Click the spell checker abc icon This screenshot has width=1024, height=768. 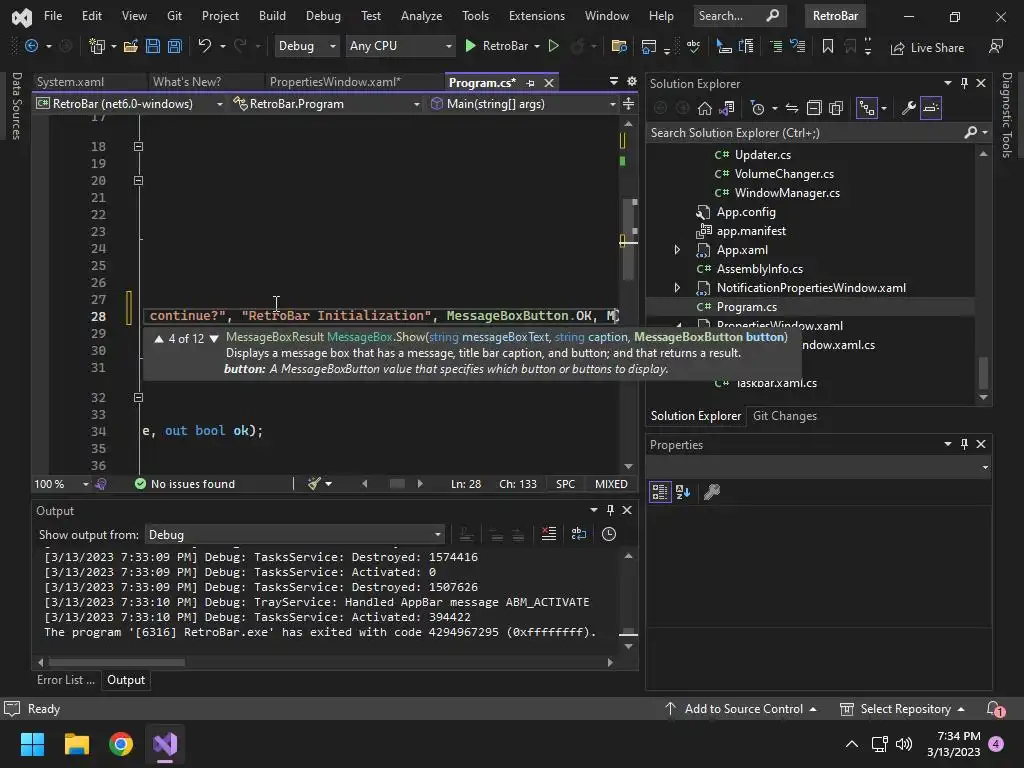point(694,46)
